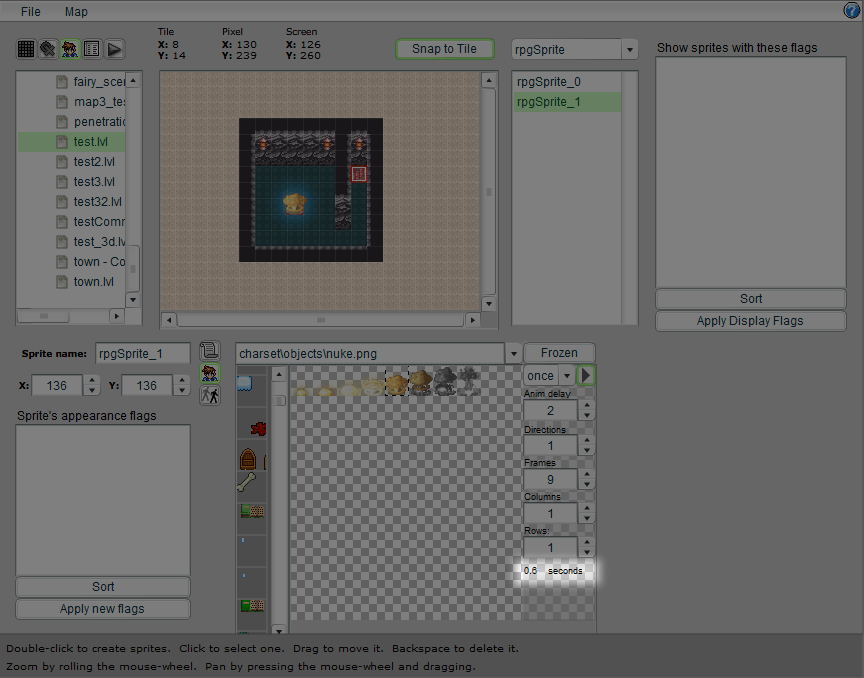Open the list panel mode icon
864x678 pixels.
click(x=92, y=49)
